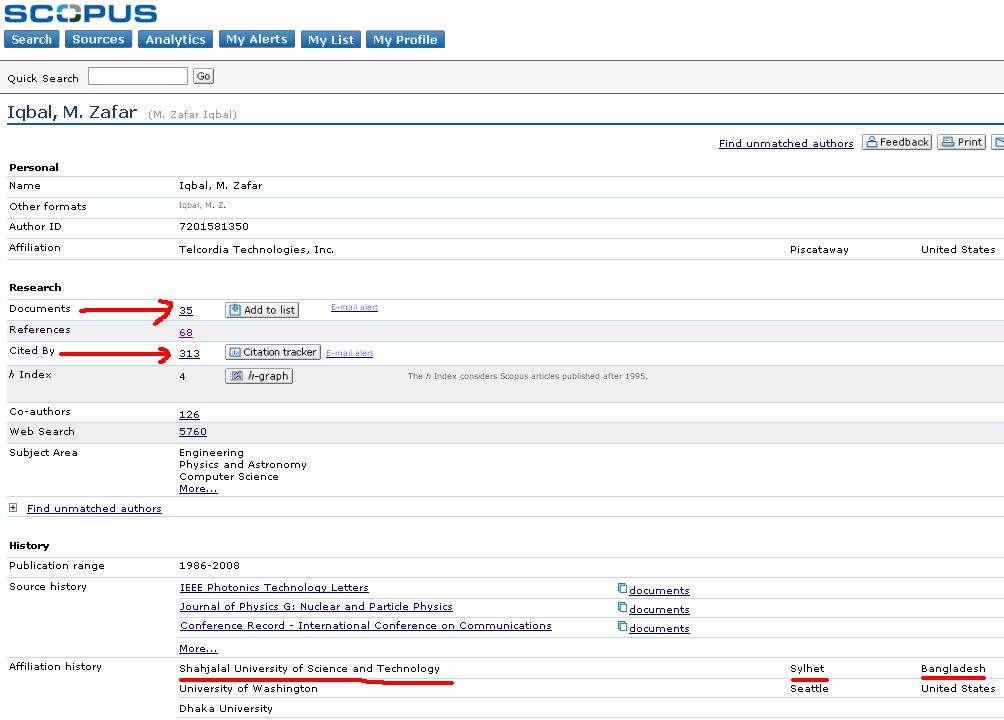The image size is (1004, 720).
Task: Open Conference Record International Conference on Communications link
Action: 366,626
